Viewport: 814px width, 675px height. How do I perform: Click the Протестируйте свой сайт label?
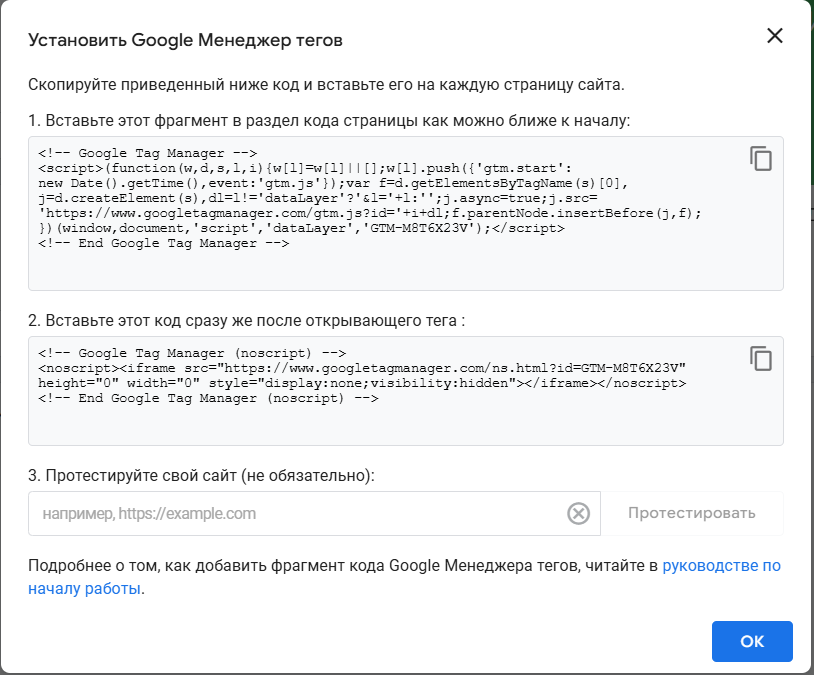(x=201, y=475)
